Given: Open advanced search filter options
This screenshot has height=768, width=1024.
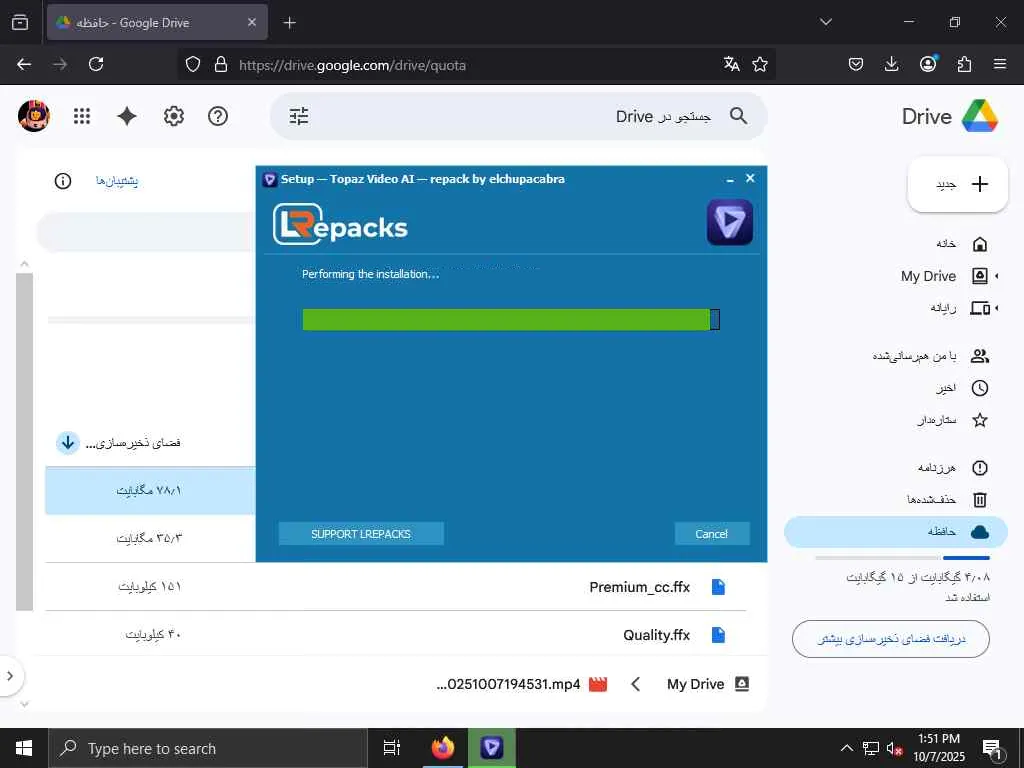Looking at the screenshot, I should coord(299,116).
